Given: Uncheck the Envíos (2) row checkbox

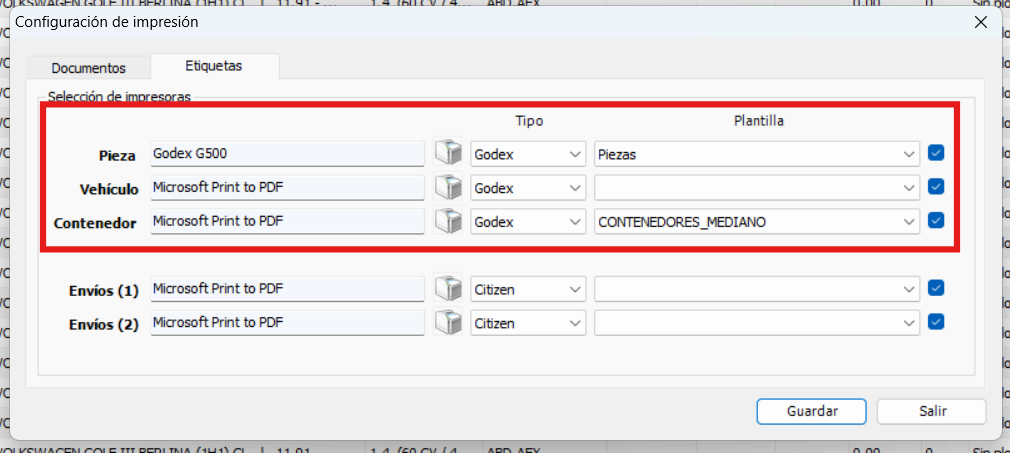Looking at the screenshot, I should pos(936,322).
